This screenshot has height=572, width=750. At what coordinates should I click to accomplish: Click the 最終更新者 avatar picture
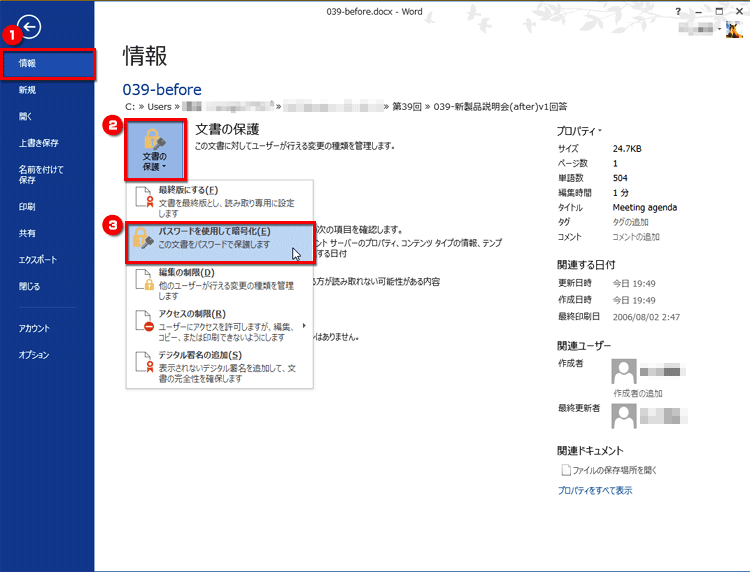coord(624,416)
